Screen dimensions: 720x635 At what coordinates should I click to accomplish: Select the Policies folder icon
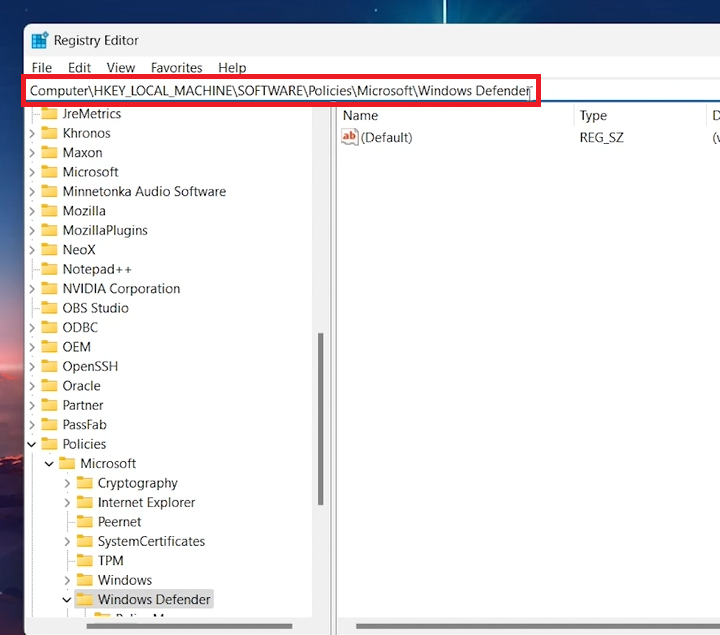(x=49, y=444)
